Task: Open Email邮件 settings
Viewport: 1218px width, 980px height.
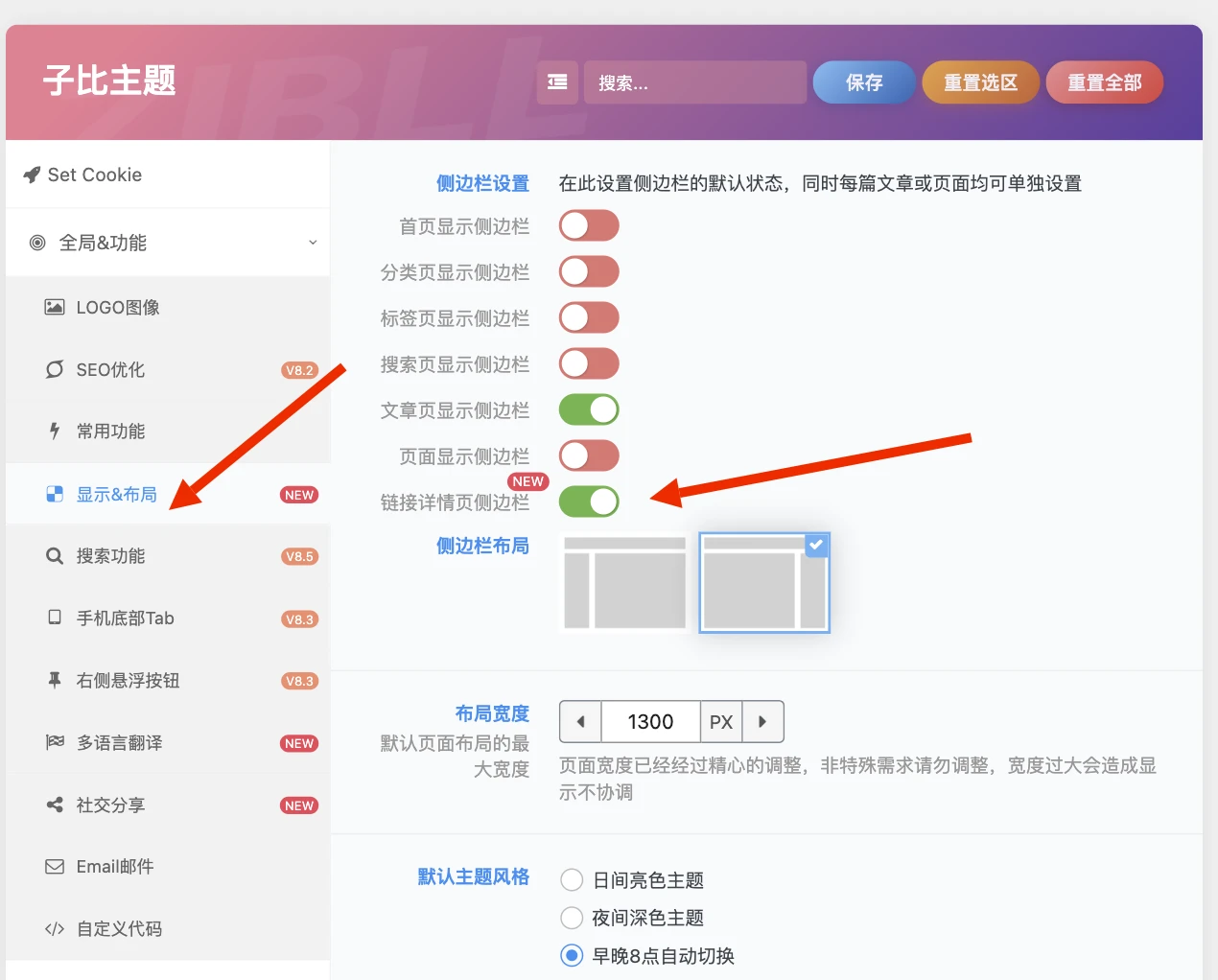Action: coord(168,867)
